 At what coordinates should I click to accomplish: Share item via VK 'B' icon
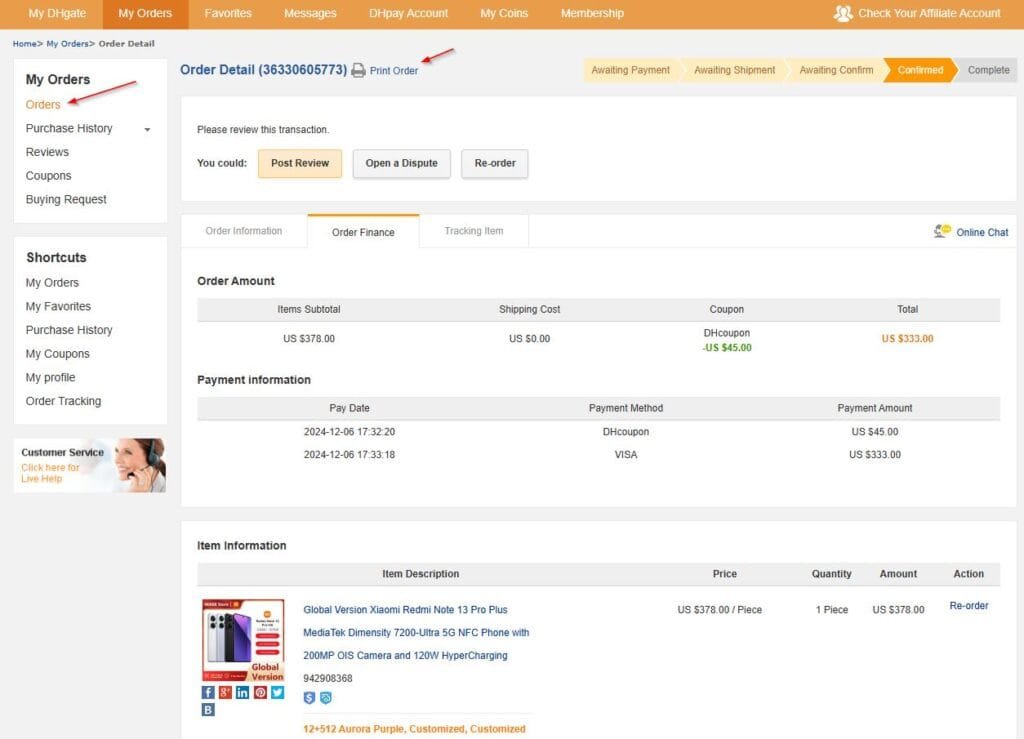pos(208,710)
